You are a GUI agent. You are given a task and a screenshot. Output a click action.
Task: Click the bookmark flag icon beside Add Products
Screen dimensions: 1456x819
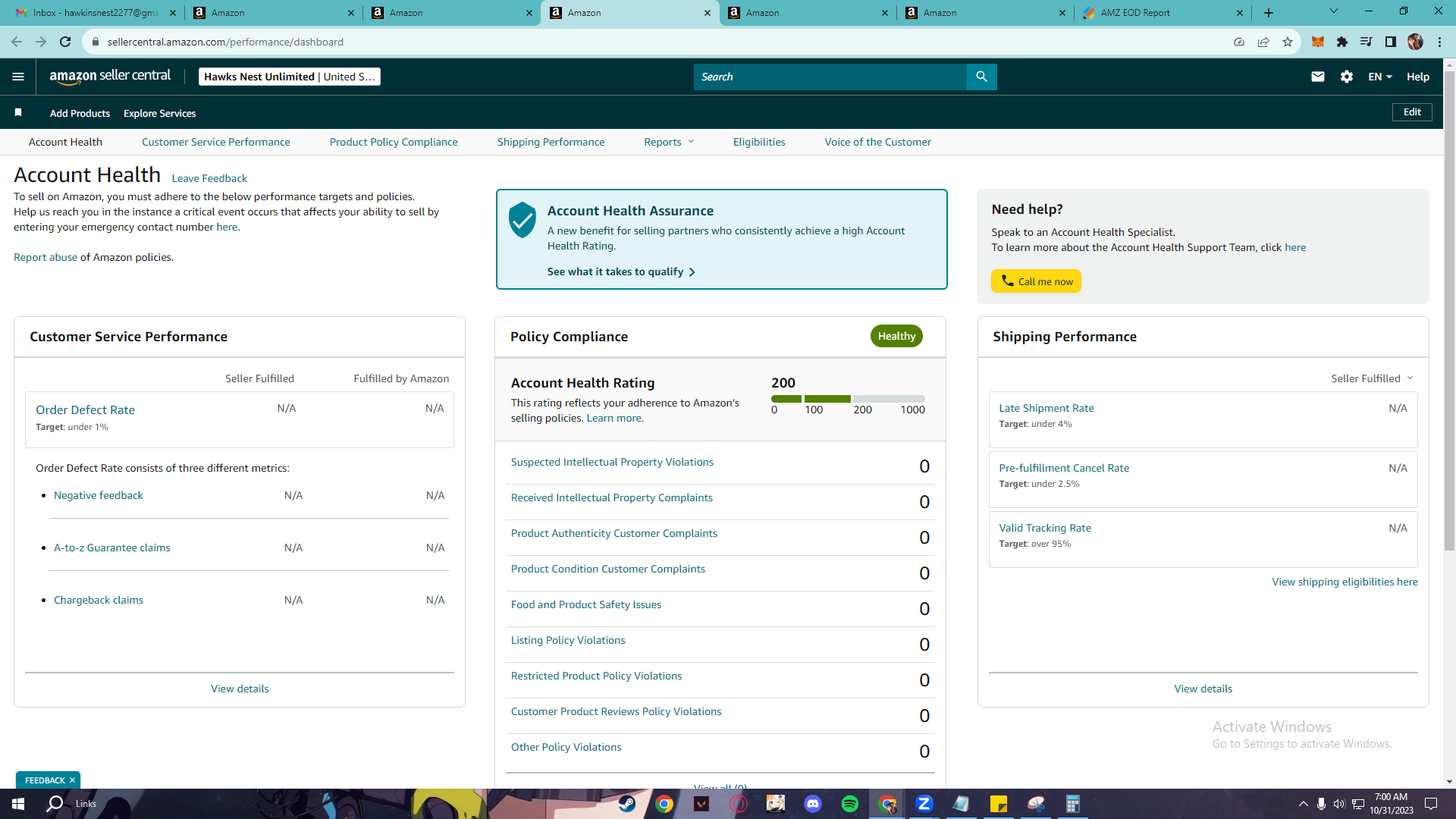(x=18, y=113)
